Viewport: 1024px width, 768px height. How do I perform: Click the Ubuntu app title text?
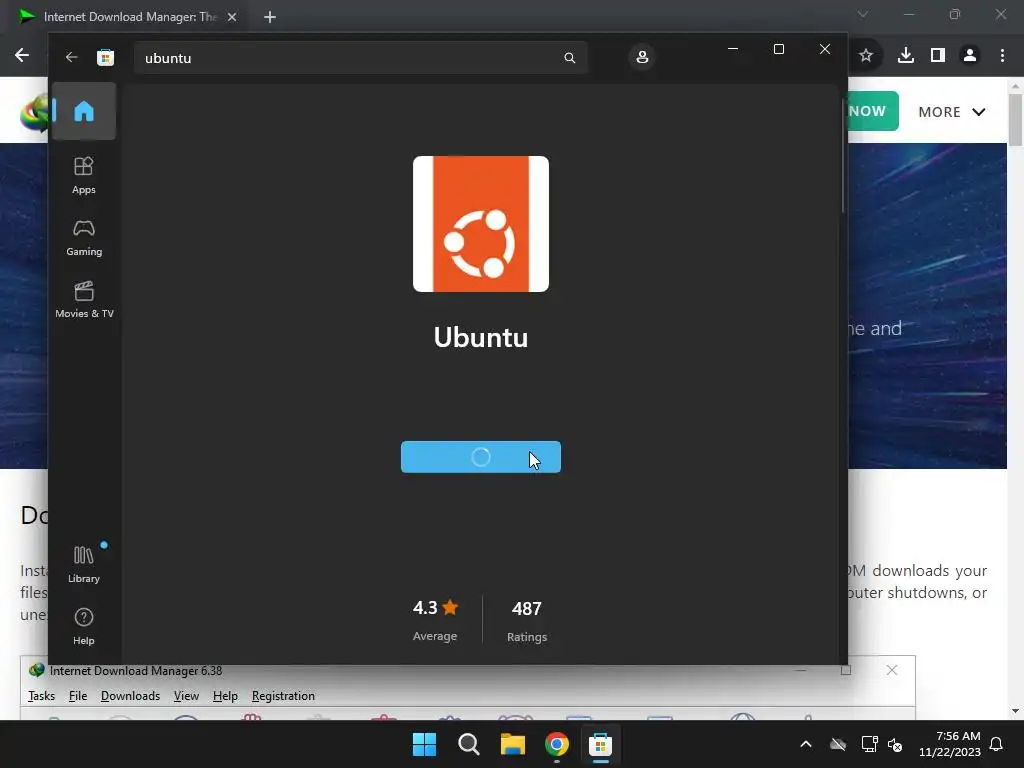click(481, 338)
